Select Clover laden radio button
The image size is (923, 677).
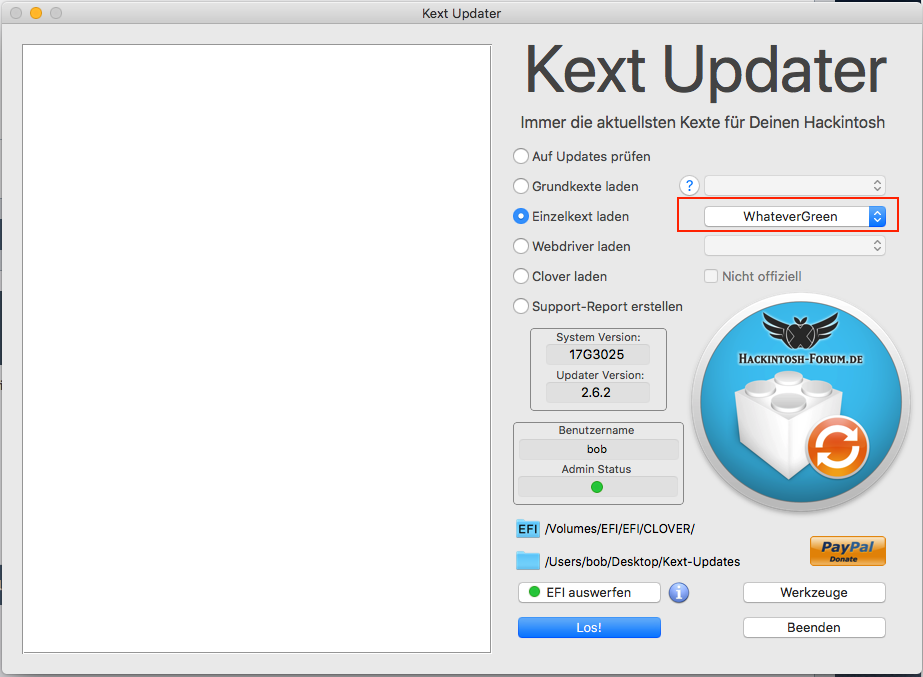pos(520,276)
